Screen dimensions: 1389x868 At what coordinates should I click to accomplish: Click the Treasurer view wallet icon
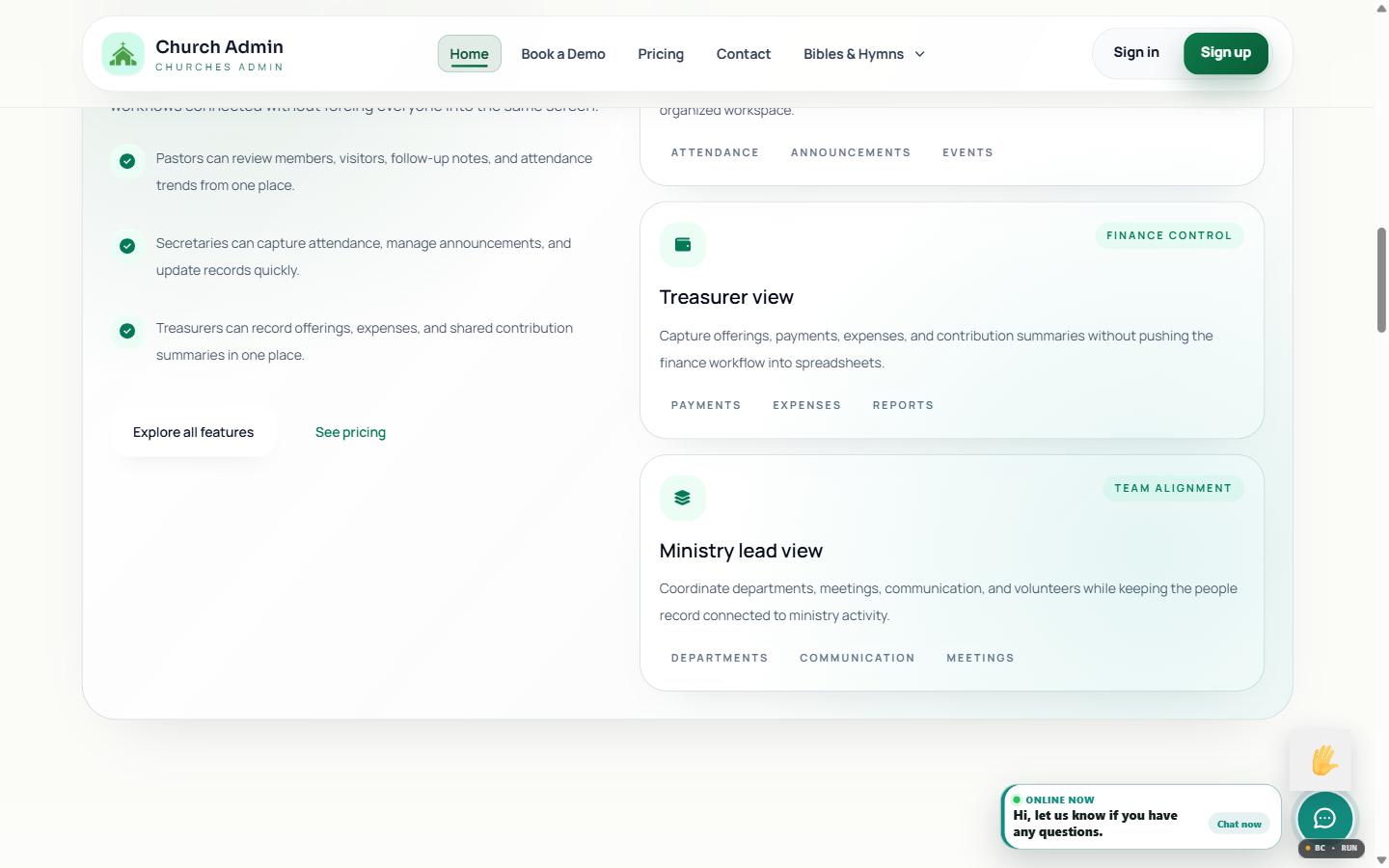pyautogui.click(x=683, y=245)
